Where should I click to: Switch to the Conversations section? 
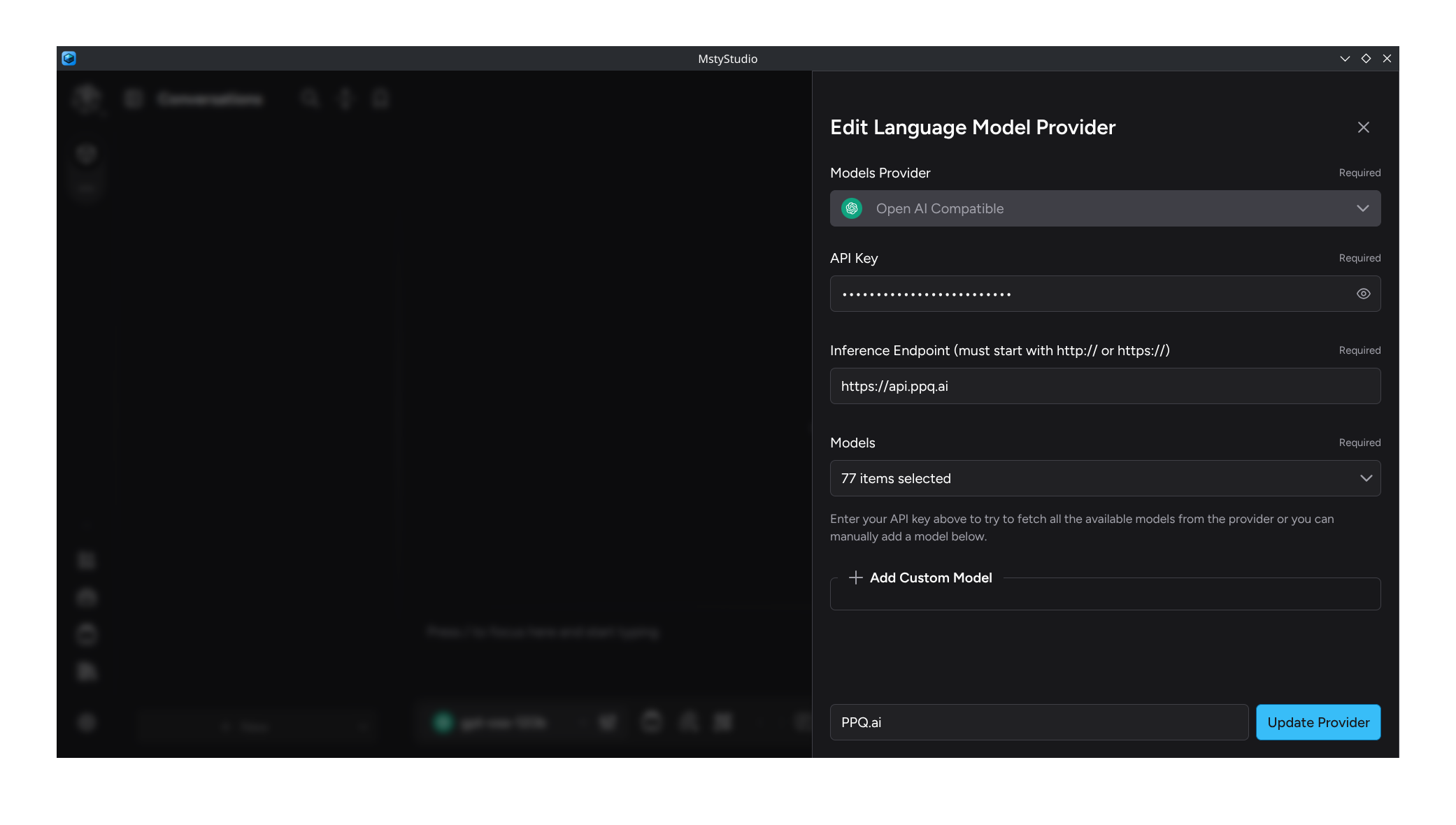pos(210,99)
